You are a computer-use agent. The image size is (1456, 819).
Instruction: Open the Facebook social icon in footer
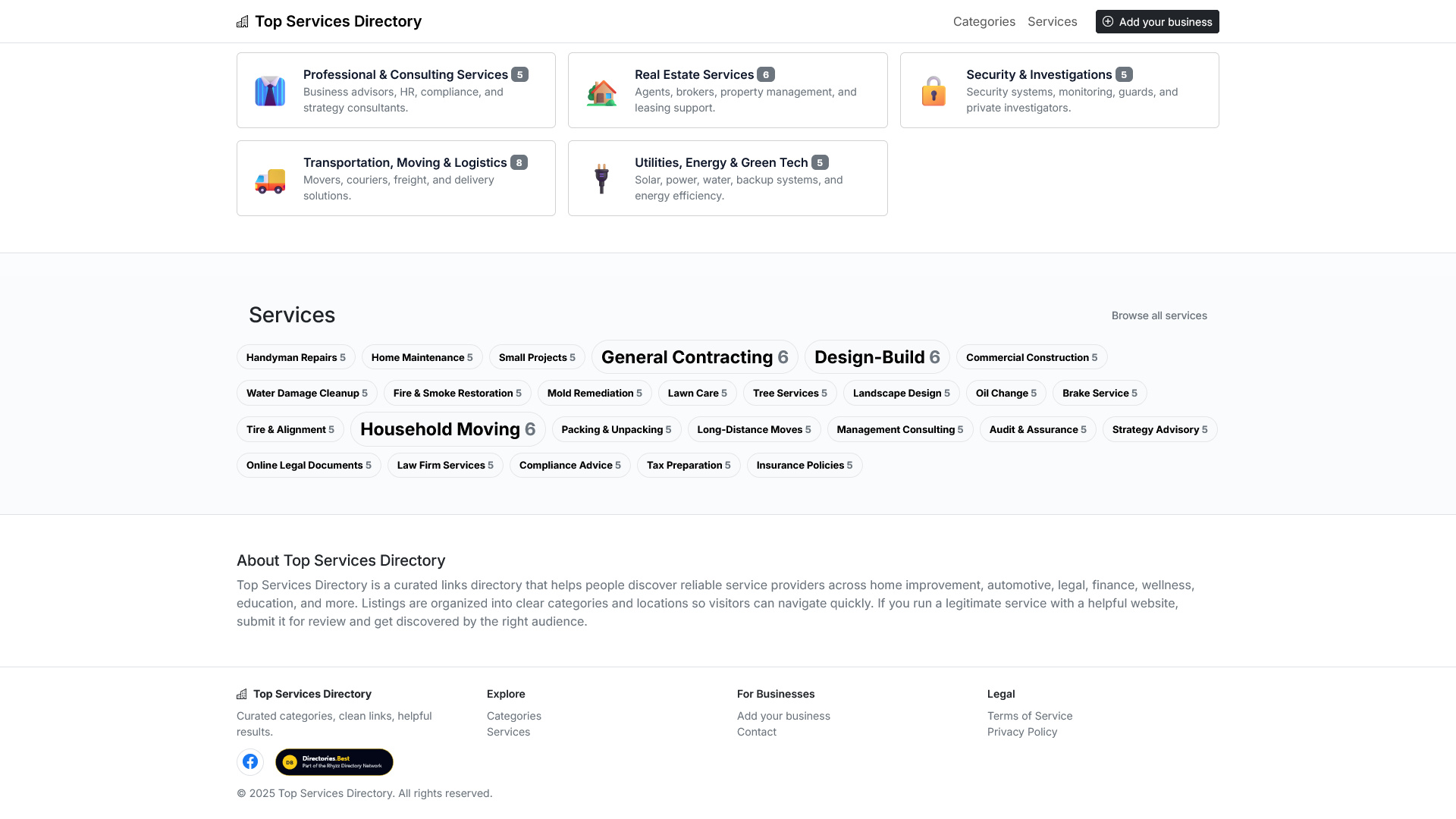tap(250, 761)
